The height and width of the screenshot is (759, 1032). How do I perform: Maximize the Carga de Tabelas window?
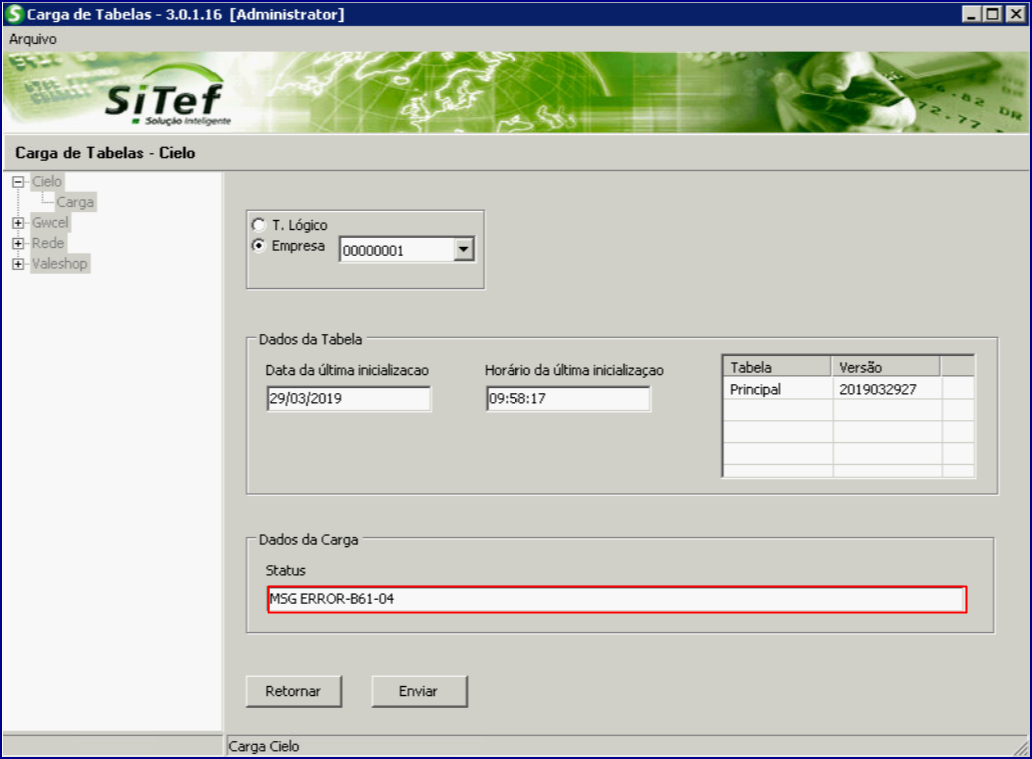click(993, 14)
